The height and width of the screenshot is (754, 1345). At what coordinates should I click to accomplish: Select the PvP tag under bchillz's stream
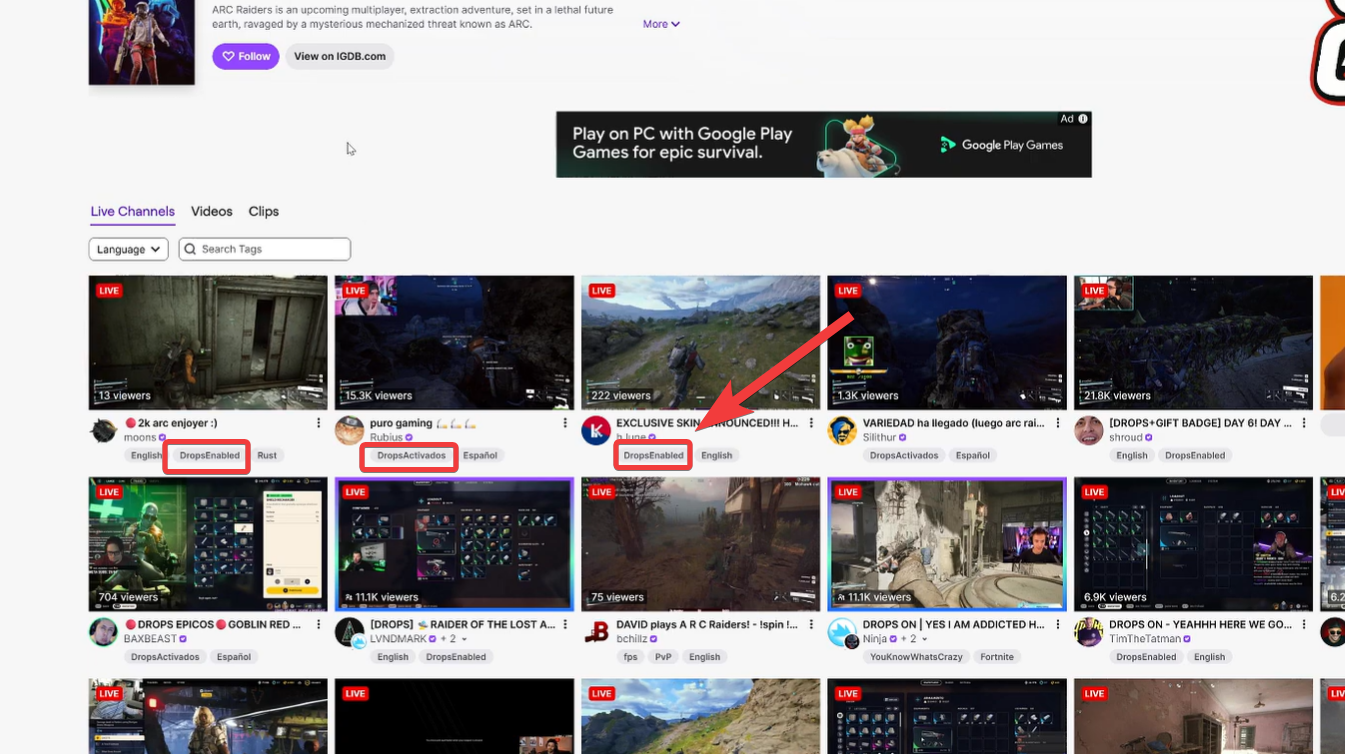pos(663,657)
